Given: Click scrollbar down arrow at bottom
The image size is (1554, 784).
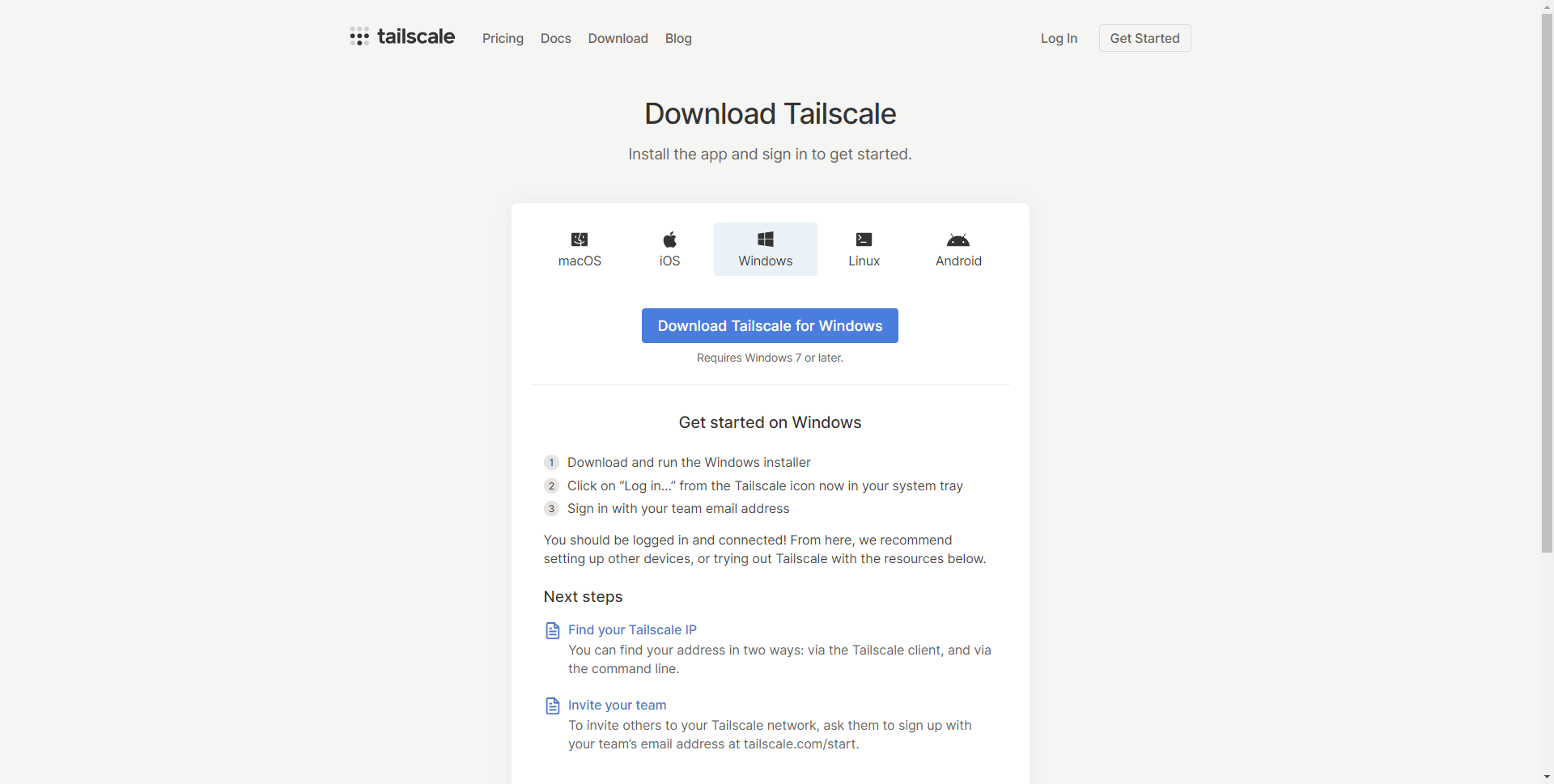Looking at the screenshot, I should (1547, 778).
